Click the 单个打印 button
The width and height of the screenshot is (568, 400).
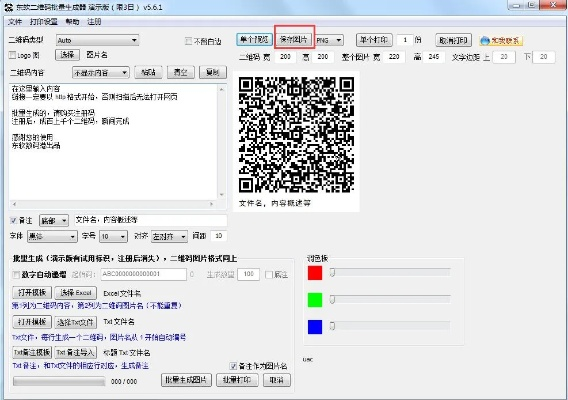[374, 39]
